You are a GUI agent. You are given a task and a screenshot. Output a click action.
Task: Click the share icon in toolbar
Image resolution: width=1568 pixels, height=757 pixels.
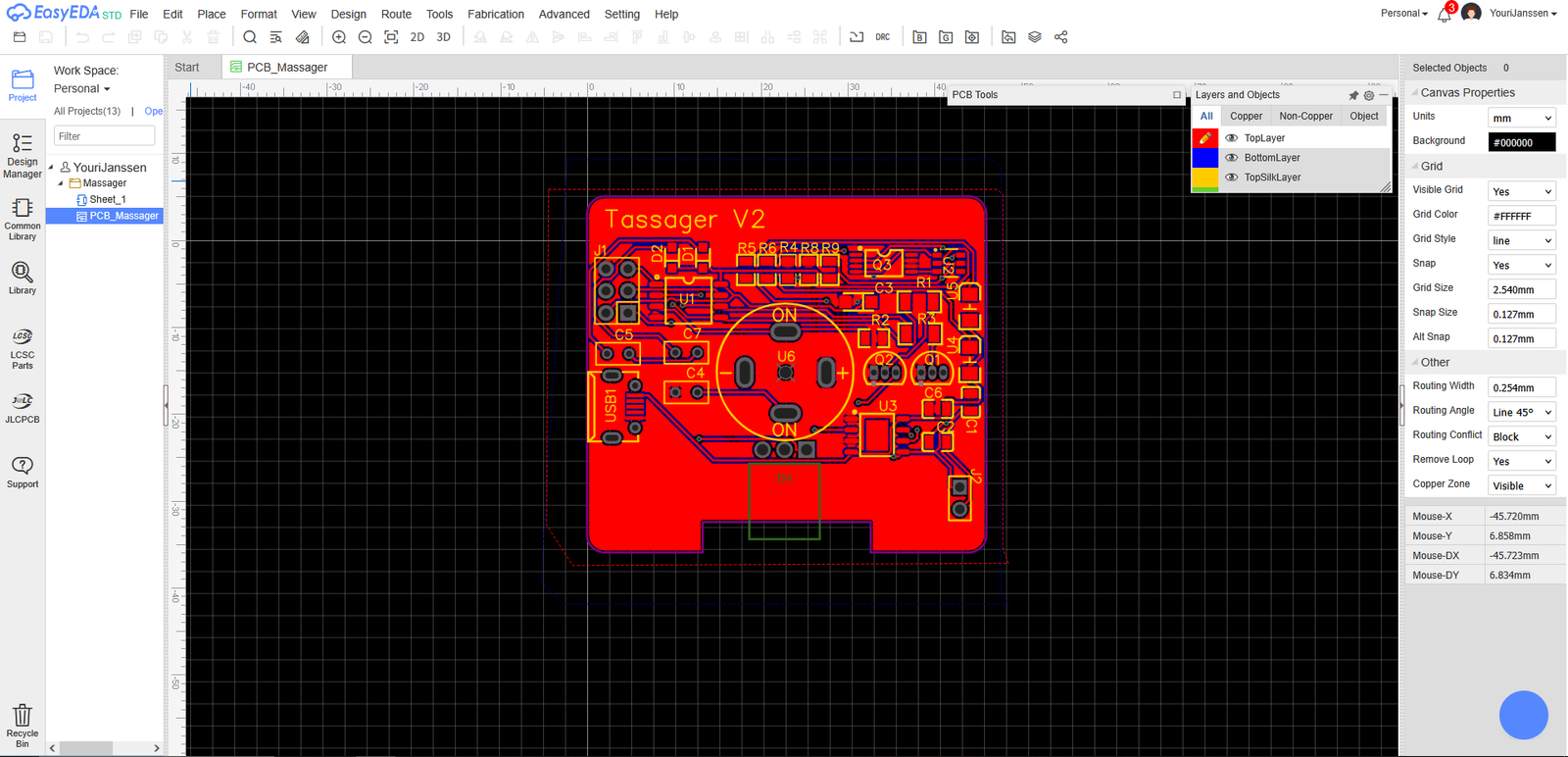pyautogui.click(x=1060, y=37)
